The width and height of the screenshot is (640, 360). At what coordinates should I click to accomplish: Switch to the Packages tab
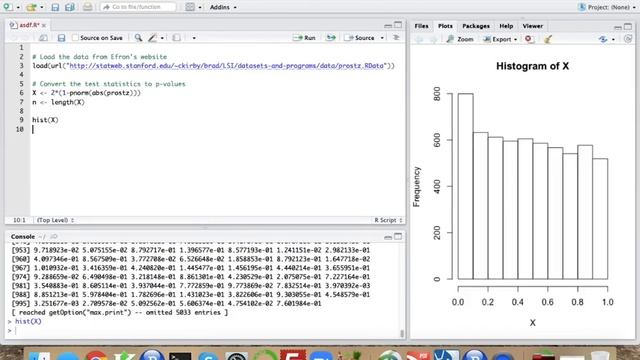(476, 26)
